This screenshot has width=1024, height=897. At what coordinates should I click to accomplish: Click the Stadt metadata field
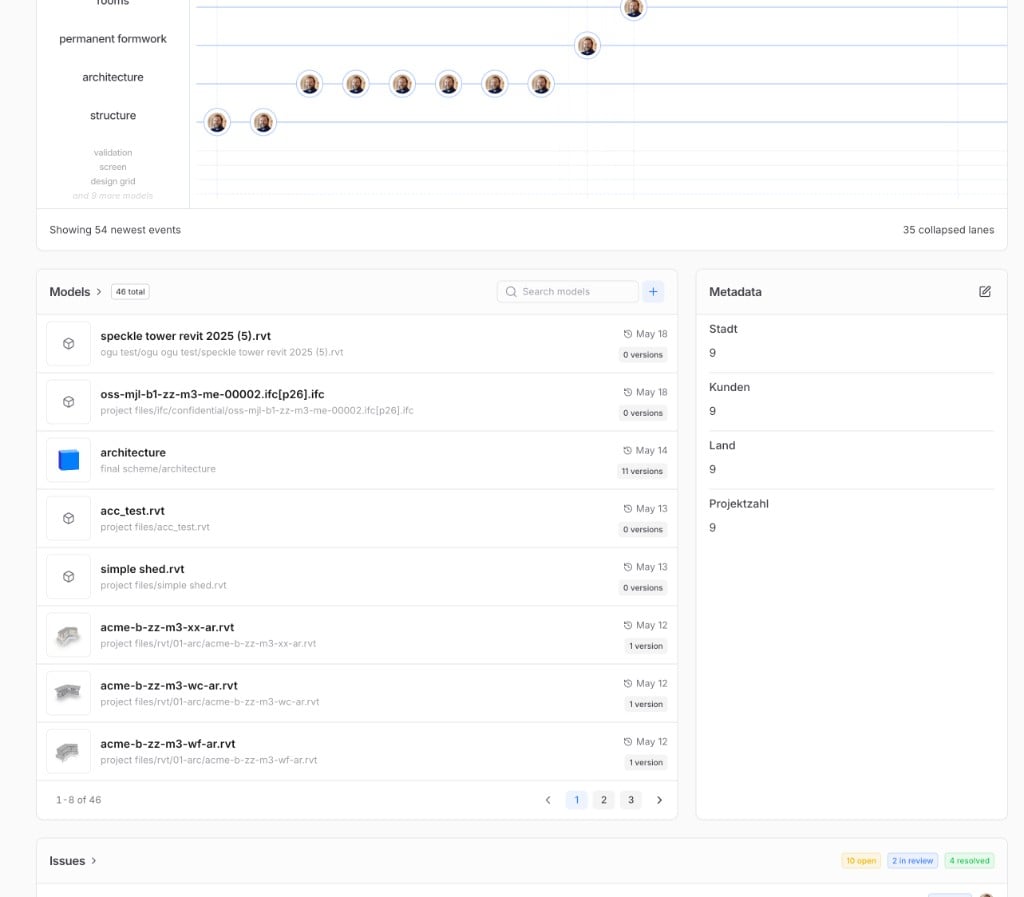pos(852,341)
